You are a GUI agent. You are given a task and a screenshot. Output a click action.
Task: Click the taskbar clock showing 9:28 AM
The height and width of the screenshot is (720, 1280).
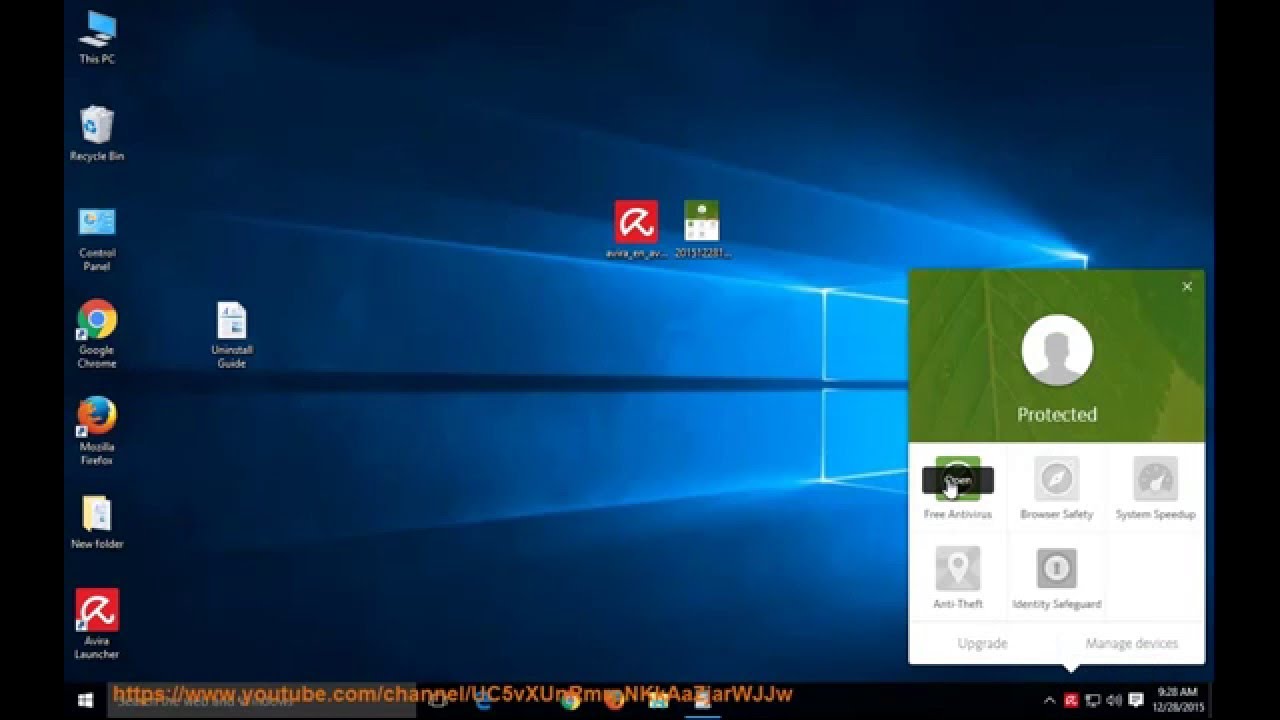coord(1176,700)
